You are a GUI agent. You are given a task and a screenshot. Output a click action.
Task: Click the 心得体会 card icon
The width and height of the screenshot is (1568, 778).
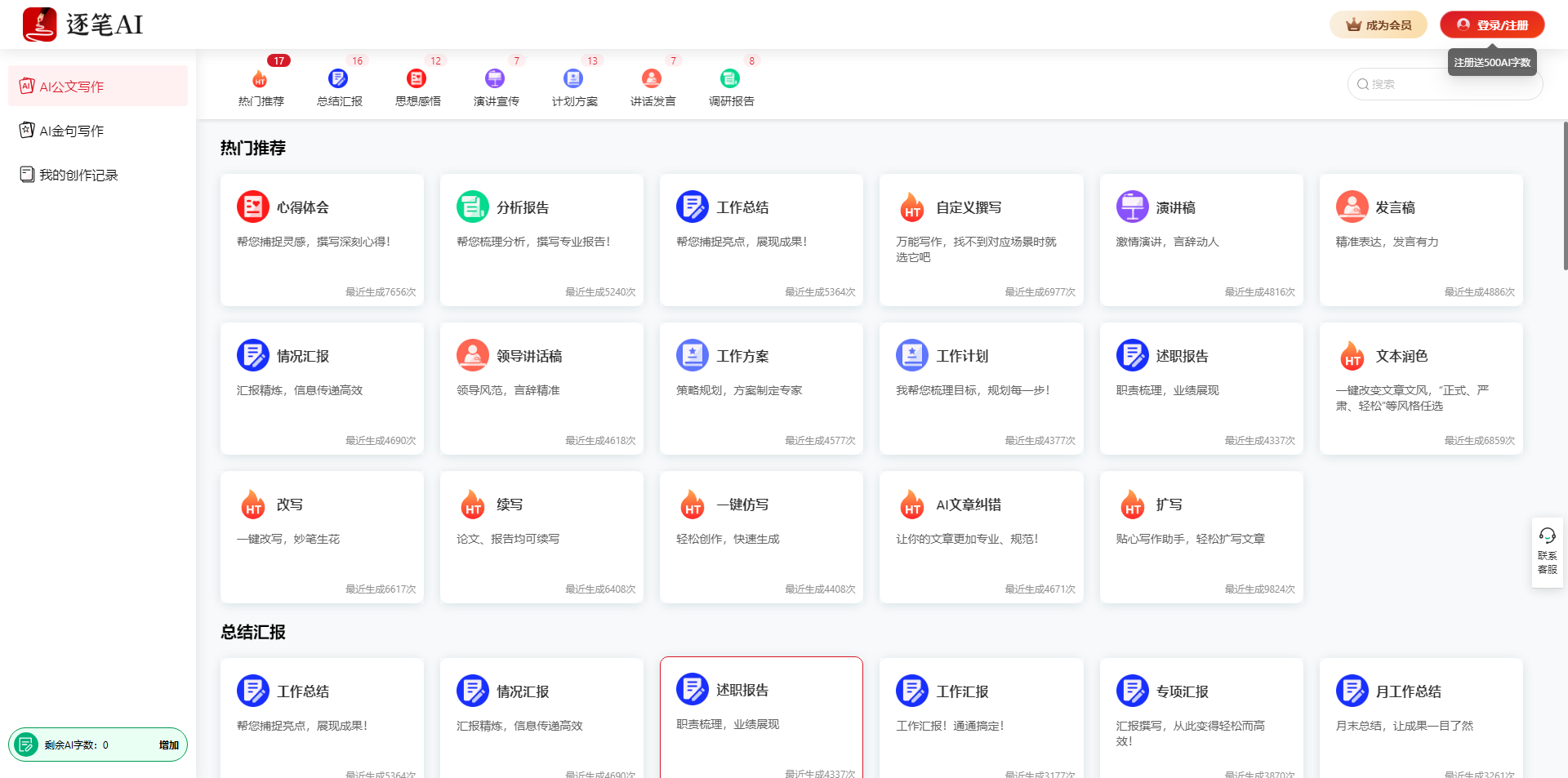pos(253,207)
